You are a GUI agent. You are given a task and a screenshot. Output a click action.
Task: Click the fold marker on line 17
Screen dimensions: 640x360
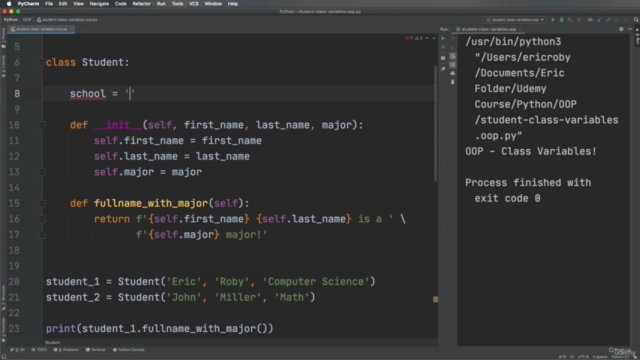[42, 235]
